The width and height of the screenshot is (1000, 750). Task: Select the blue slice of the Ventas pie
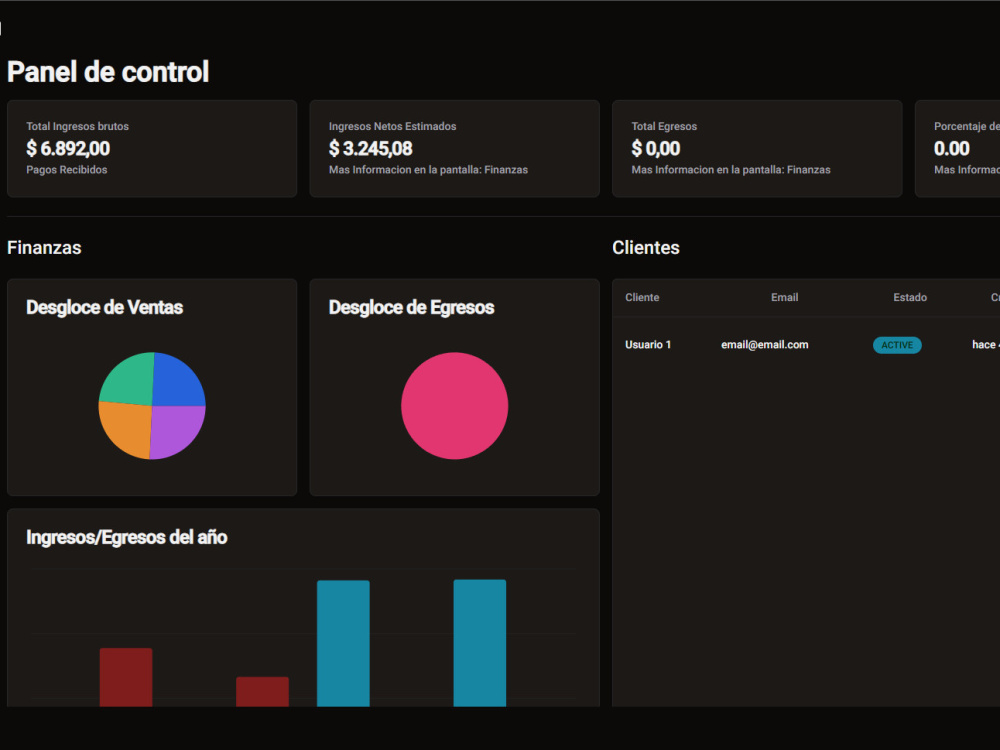[177, 382]
